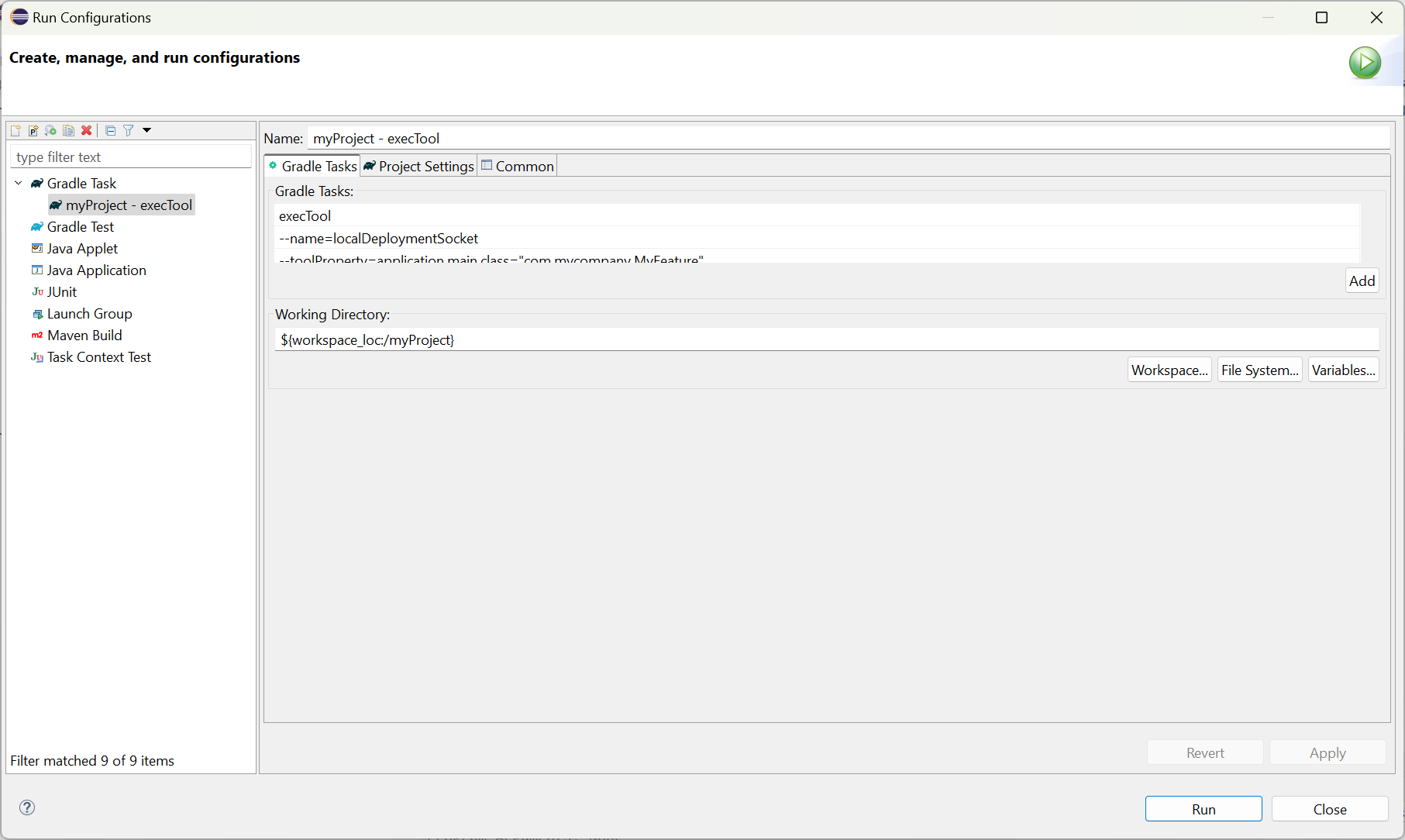The width and height of the screenshot is (1405, 840).
Task: Click the New launch configuration icon
Action: [15, 131]
